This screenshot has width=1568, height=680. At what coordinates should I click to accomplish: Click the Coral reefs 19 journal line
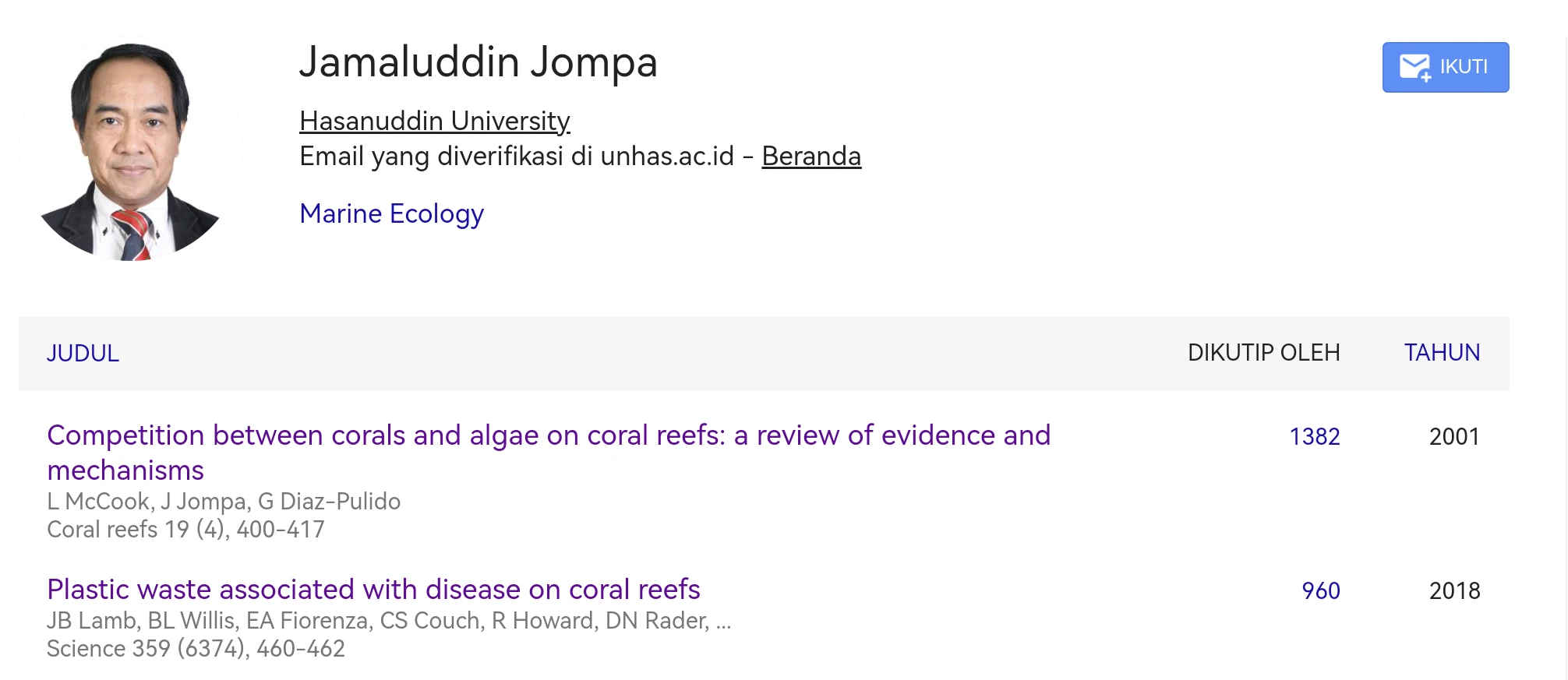(x=185, y=530)
